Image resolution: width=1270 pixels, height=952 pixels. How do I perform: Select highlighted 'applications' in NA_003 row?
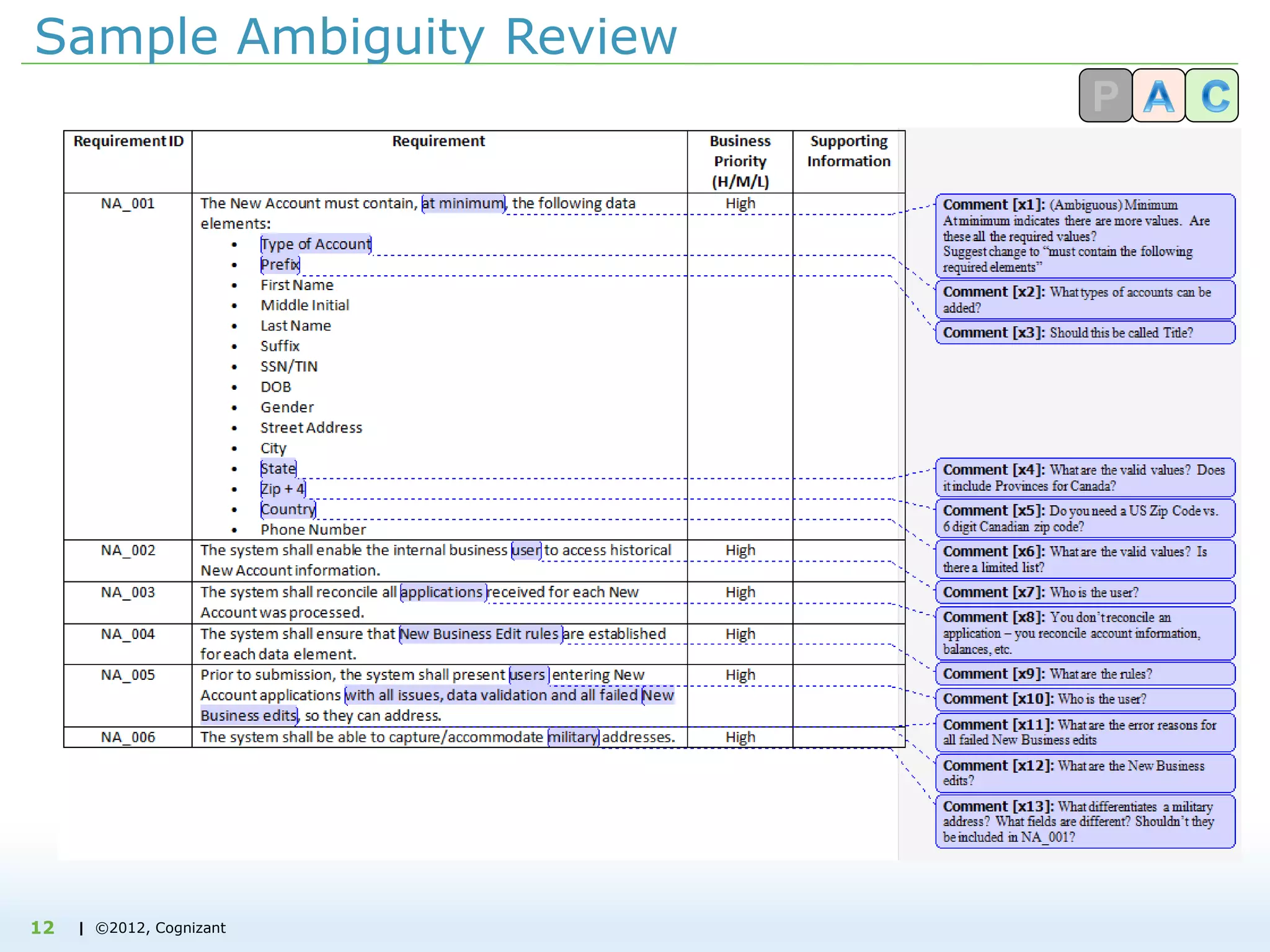click(x=443, y=593)
